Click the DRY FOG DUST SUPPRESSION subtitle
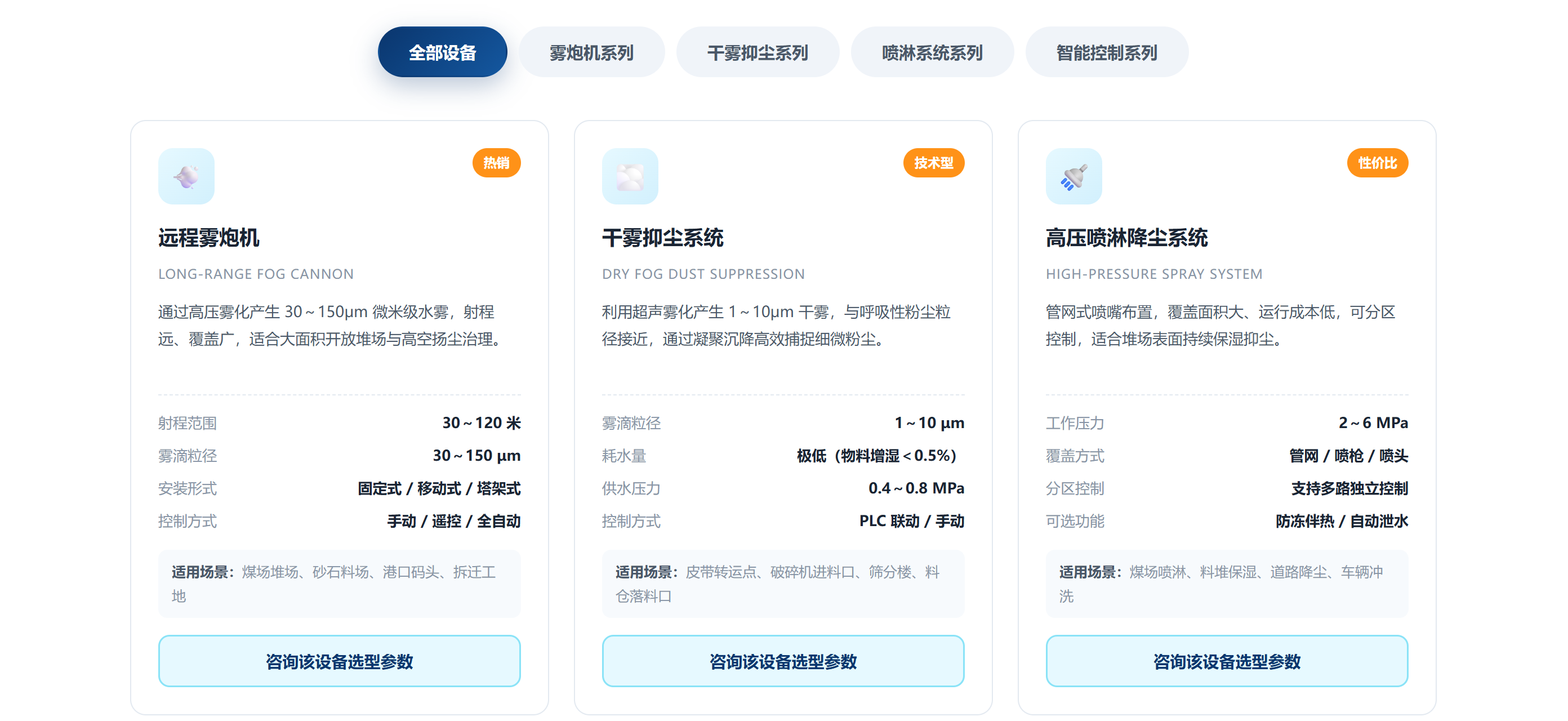 [703, 274]
